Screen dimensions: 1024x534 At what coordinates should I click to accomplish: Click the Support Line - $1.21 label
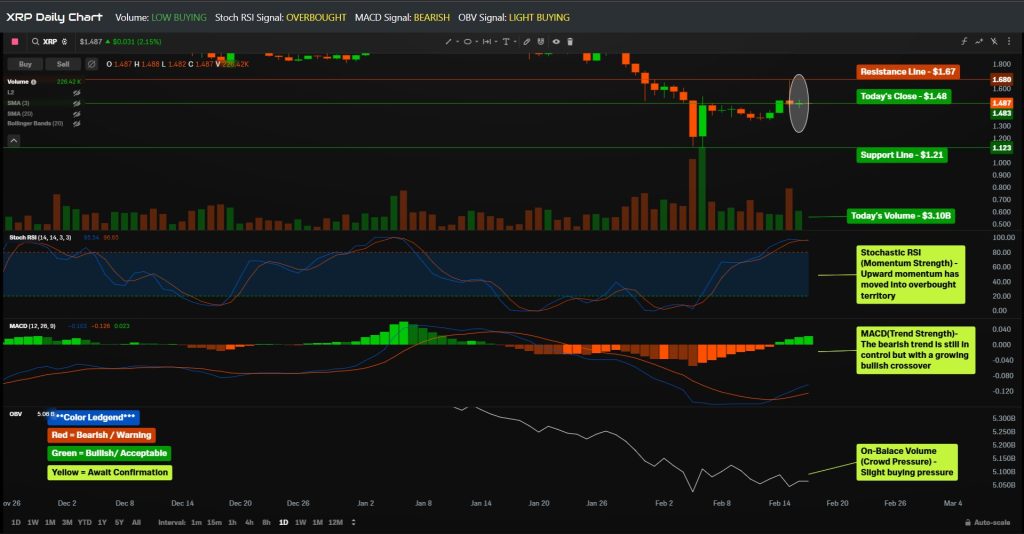click(901, 155)
